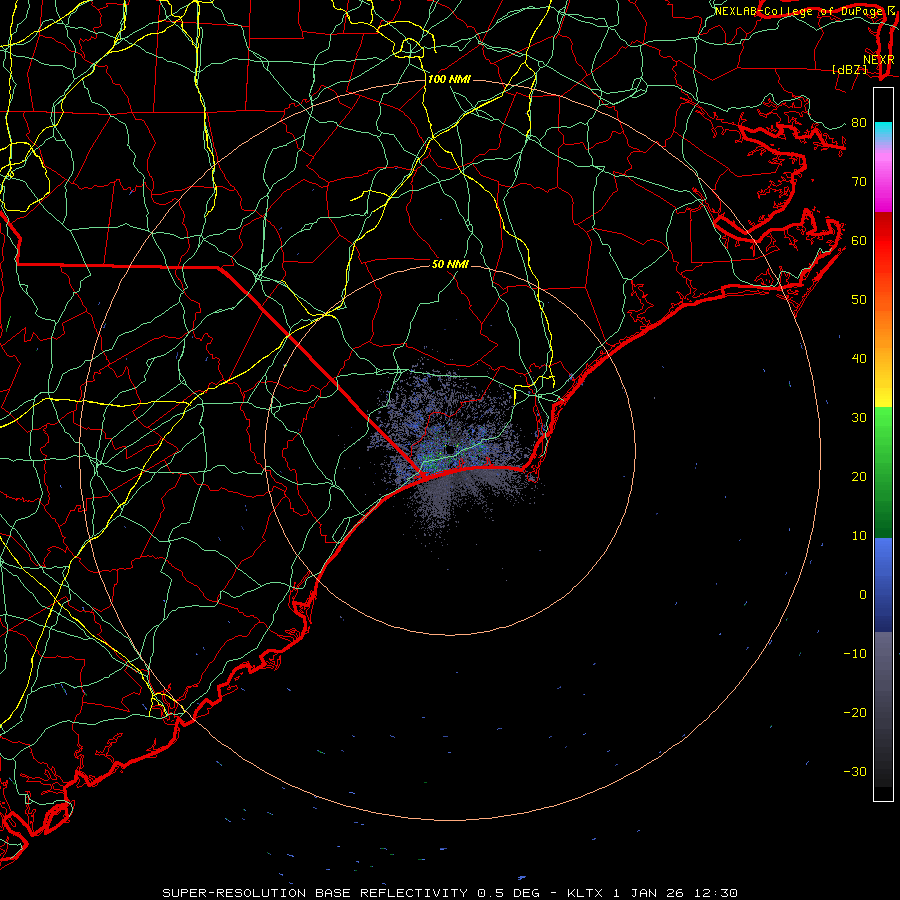Click the 50 dBZ scale value
Screen dimensions: 900x900
pyautogui.click(x=859, y=300)
